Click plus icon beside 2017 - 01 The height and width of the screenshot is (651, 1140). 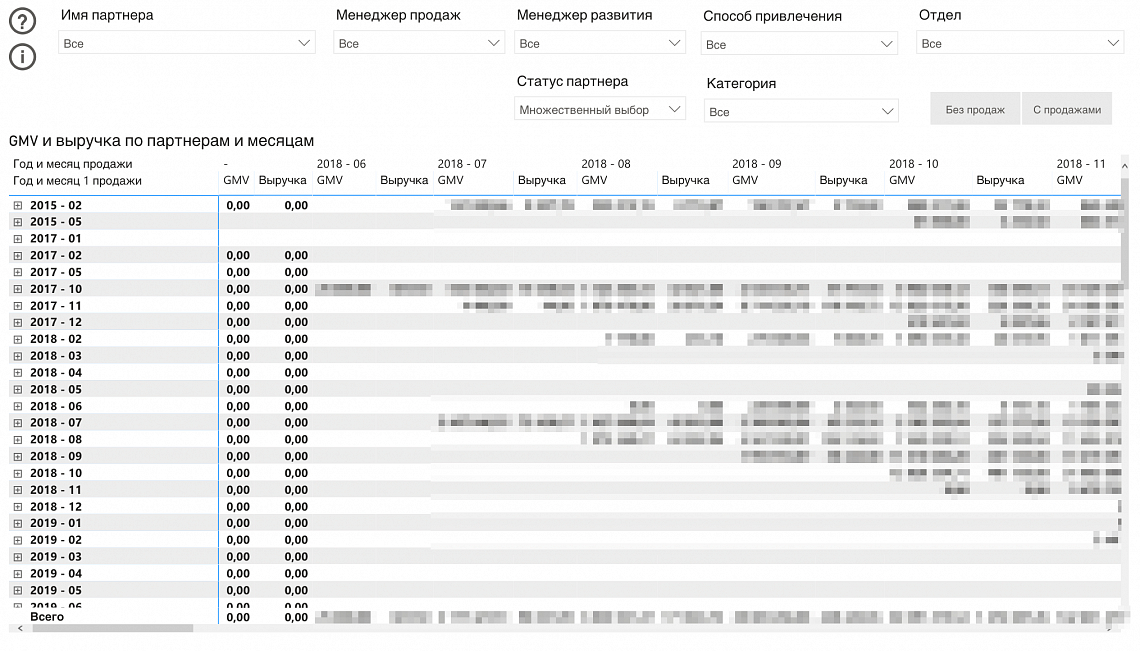(x=17, y=239)
